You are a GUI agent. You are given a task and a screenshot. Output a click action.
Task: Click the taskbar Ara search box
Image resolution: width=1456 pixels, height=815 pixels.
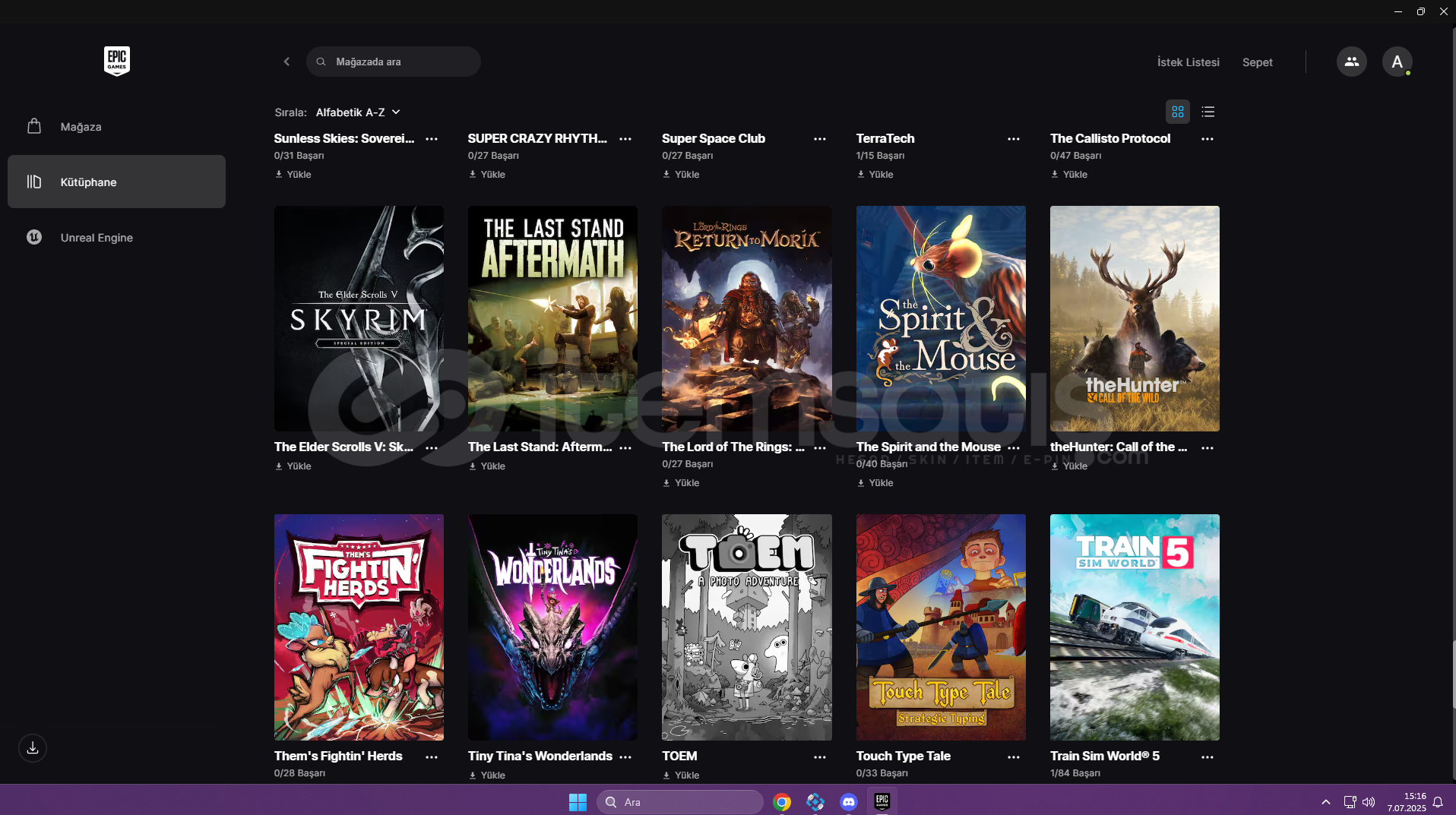point(680,801)
